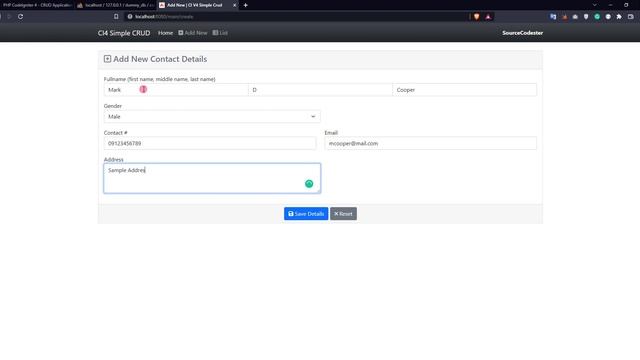Click the Gender label
Image resolution: width=640 pixels, height=360 pixels.
point(113,106)
